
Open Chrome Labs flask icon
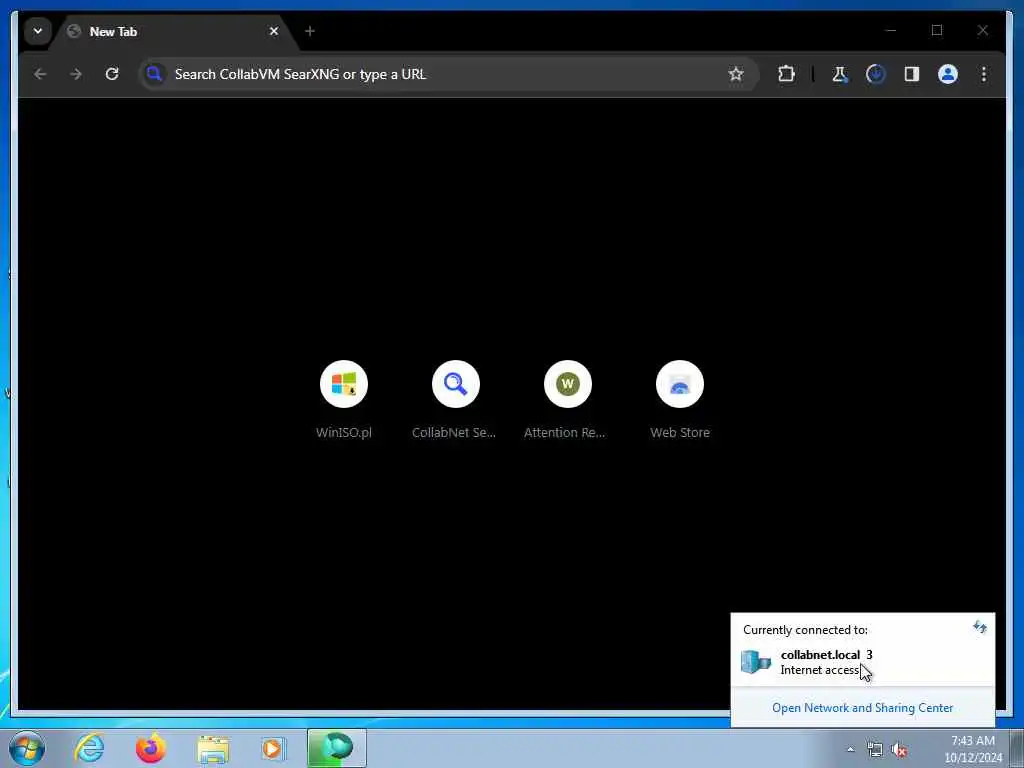[x=840, y=74]
